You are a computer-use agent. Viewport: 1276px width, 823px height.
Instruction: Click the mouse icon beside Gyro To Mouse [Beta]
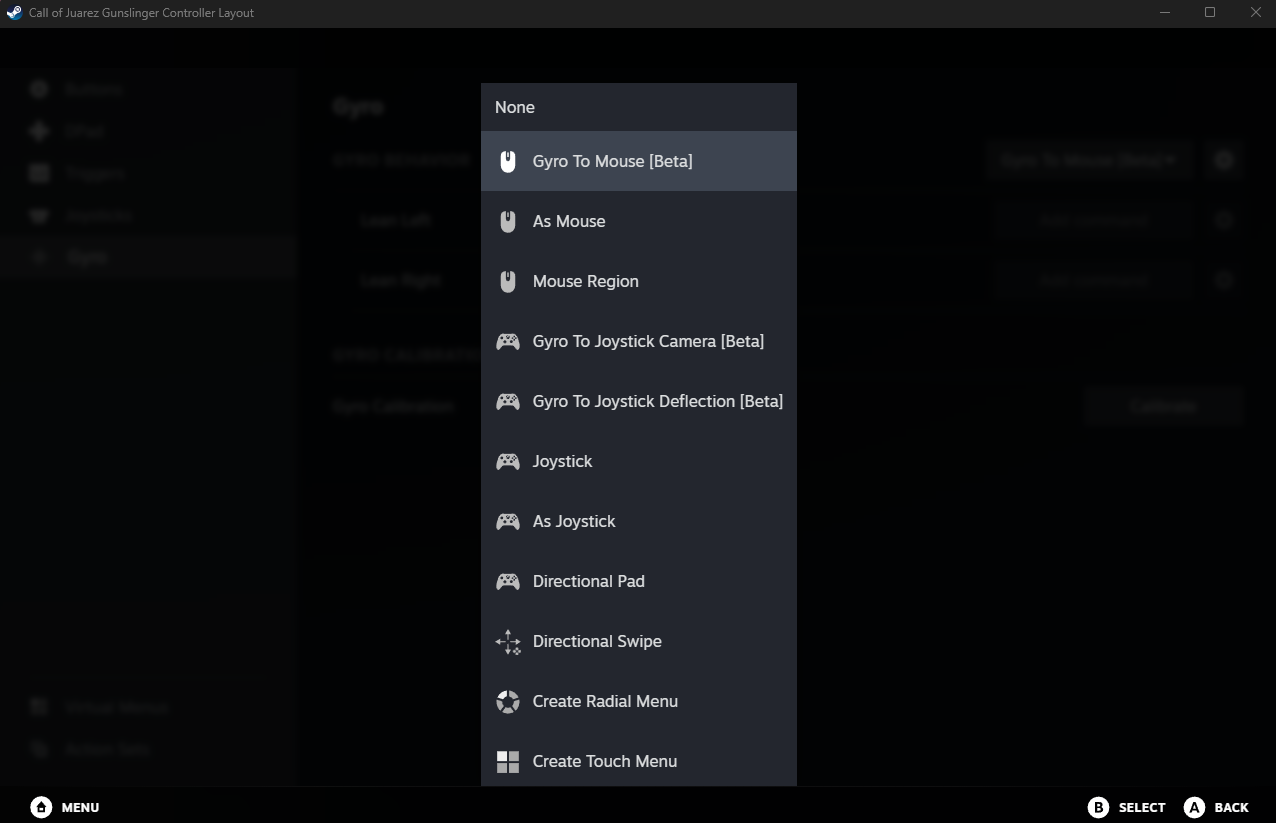pyautogui.click(x=508, y=161)
